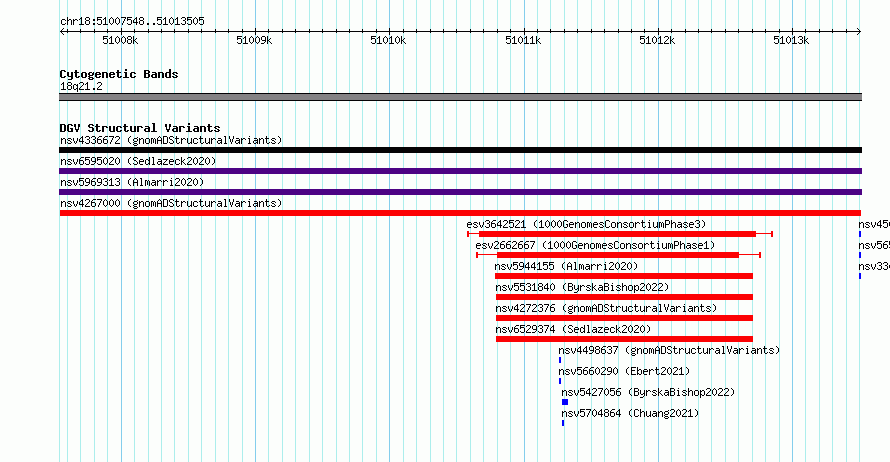Click the 51009k ruler tick label
Viewport: 890px width, 462px height.
tap(254, 40)
